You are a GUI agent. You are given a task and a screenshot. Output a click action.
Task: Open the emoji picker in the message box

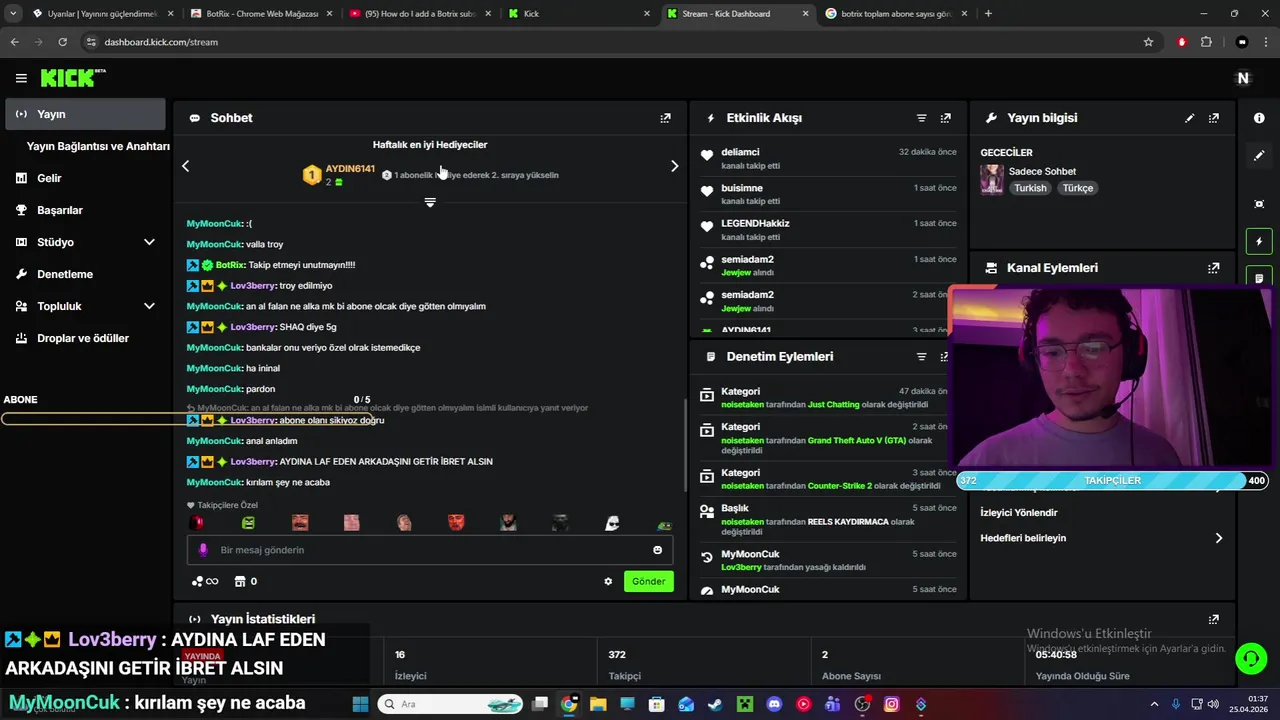[657, 550]
